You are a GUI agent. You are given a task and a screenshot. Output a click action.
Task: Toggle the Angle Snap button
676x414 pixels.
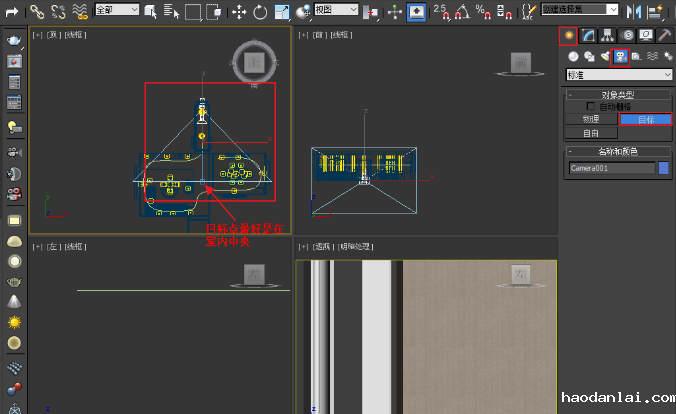[463, 12]
